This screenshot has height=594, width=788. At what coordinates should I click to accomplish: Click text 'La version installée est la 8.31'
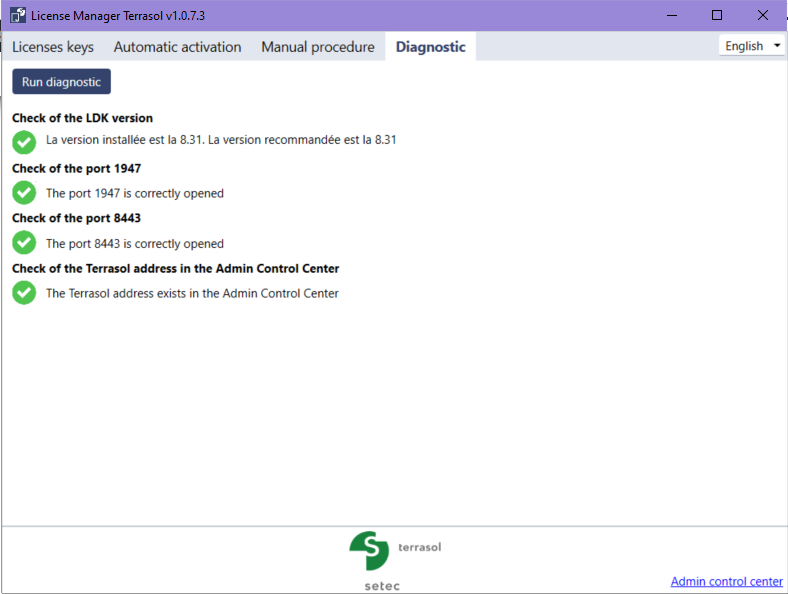point(125,140)
